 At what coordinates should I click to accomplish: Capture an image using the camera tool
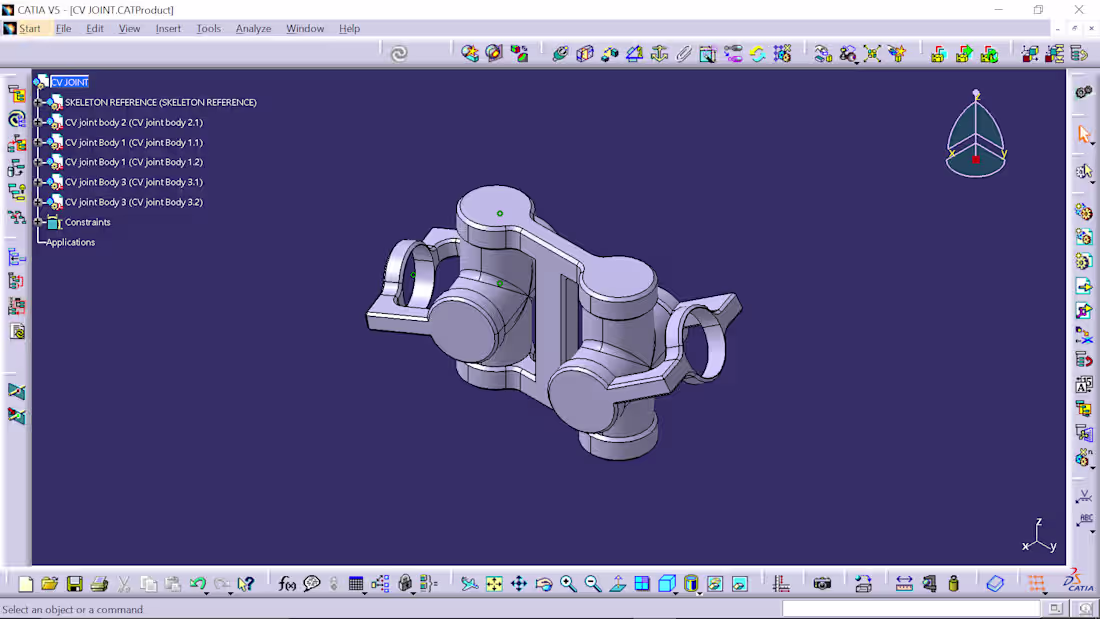(822, 582)
